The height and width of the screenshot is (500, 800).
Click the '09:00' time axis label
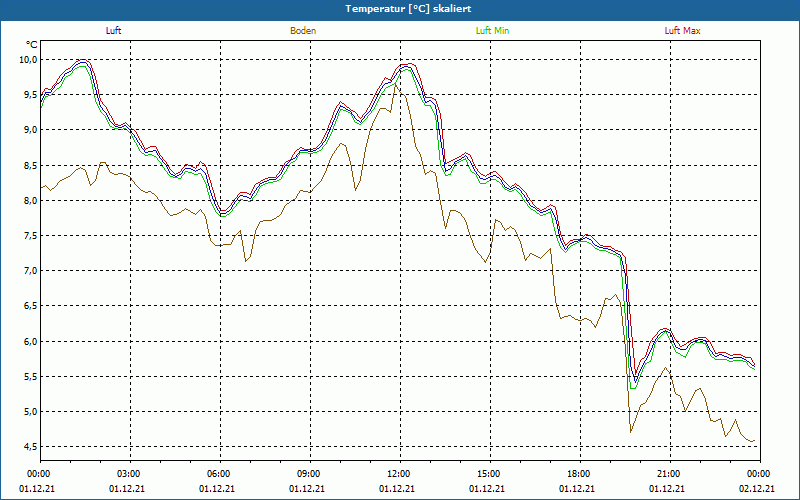click(x=307, y=474)
